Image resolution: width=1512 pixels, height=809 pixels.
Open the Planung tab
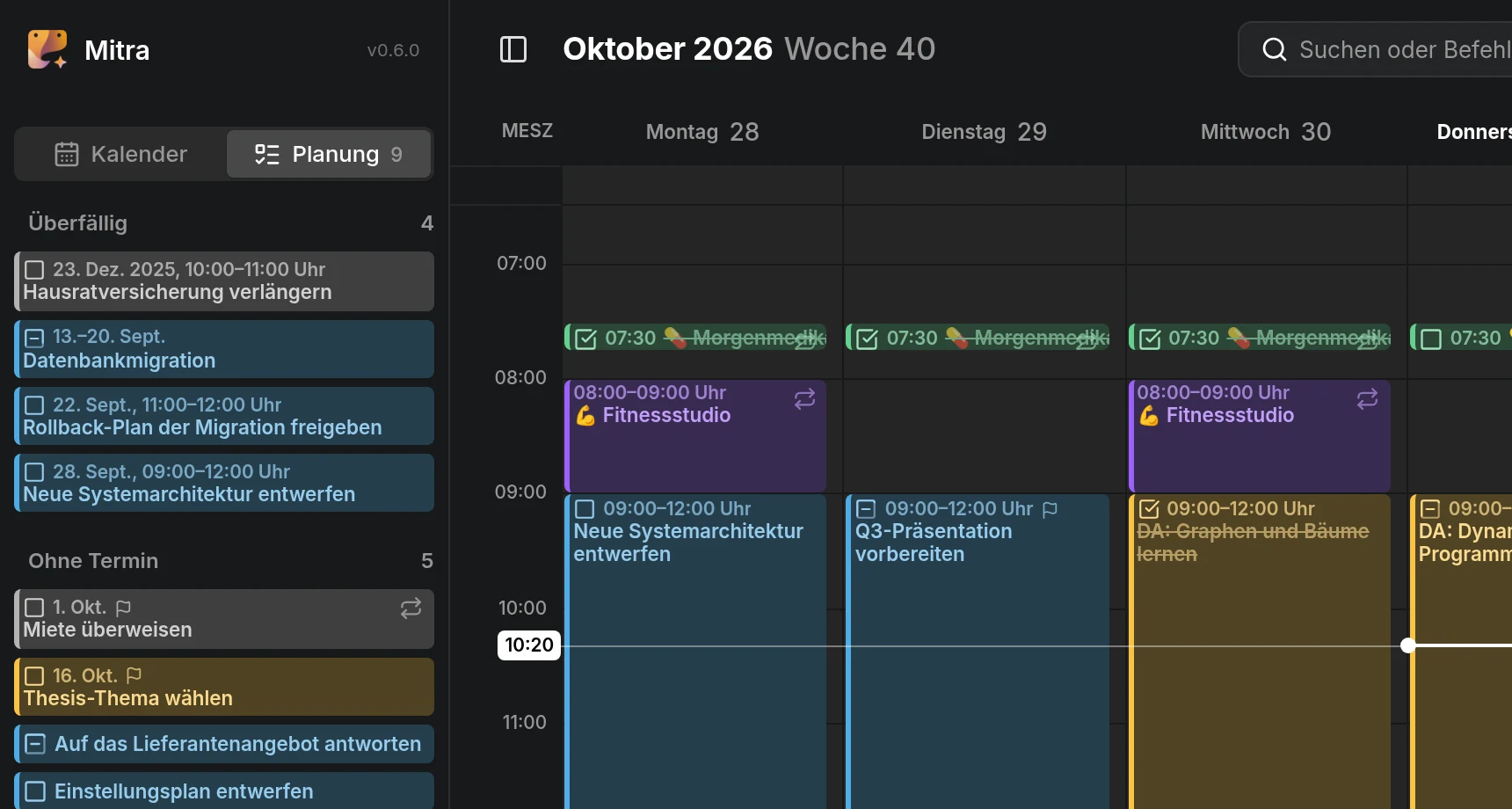point(329,154)
